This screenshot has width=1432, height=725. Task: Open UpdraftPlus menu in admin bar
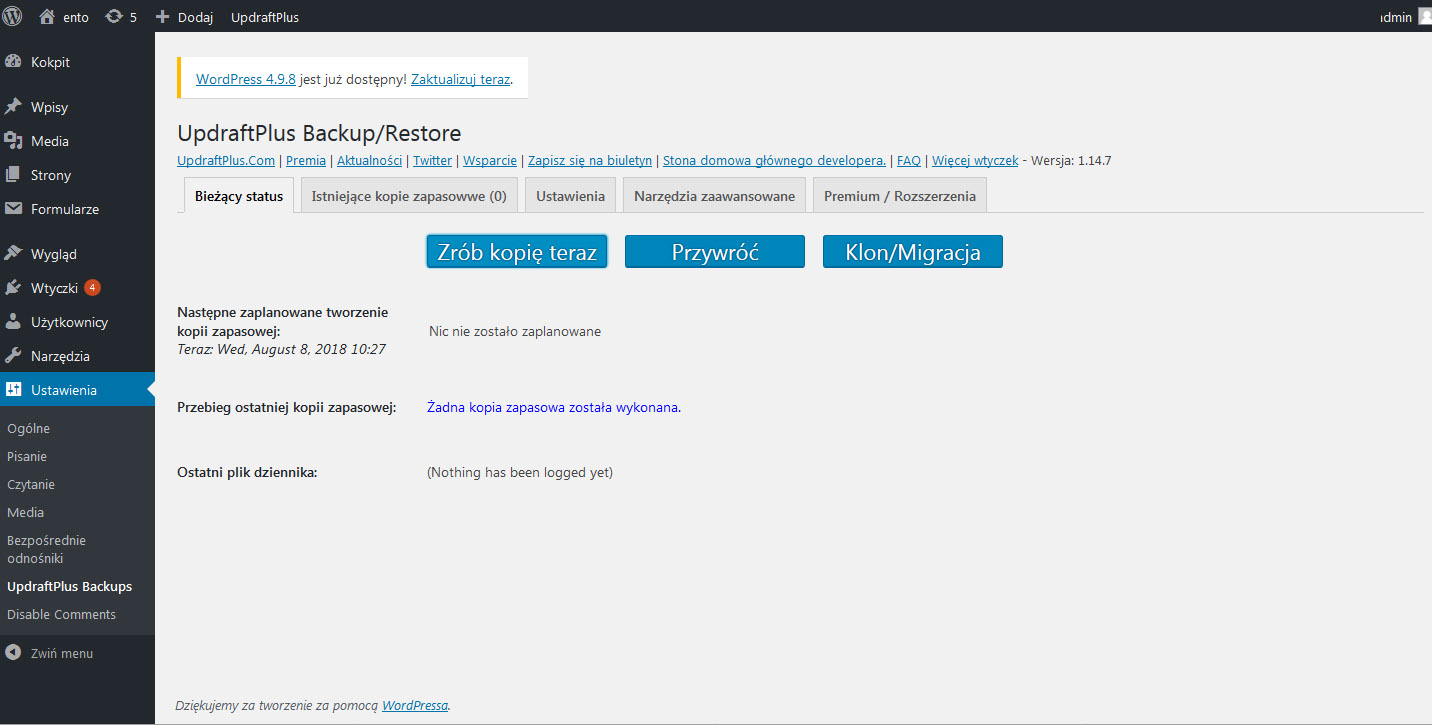pos(265,17)
